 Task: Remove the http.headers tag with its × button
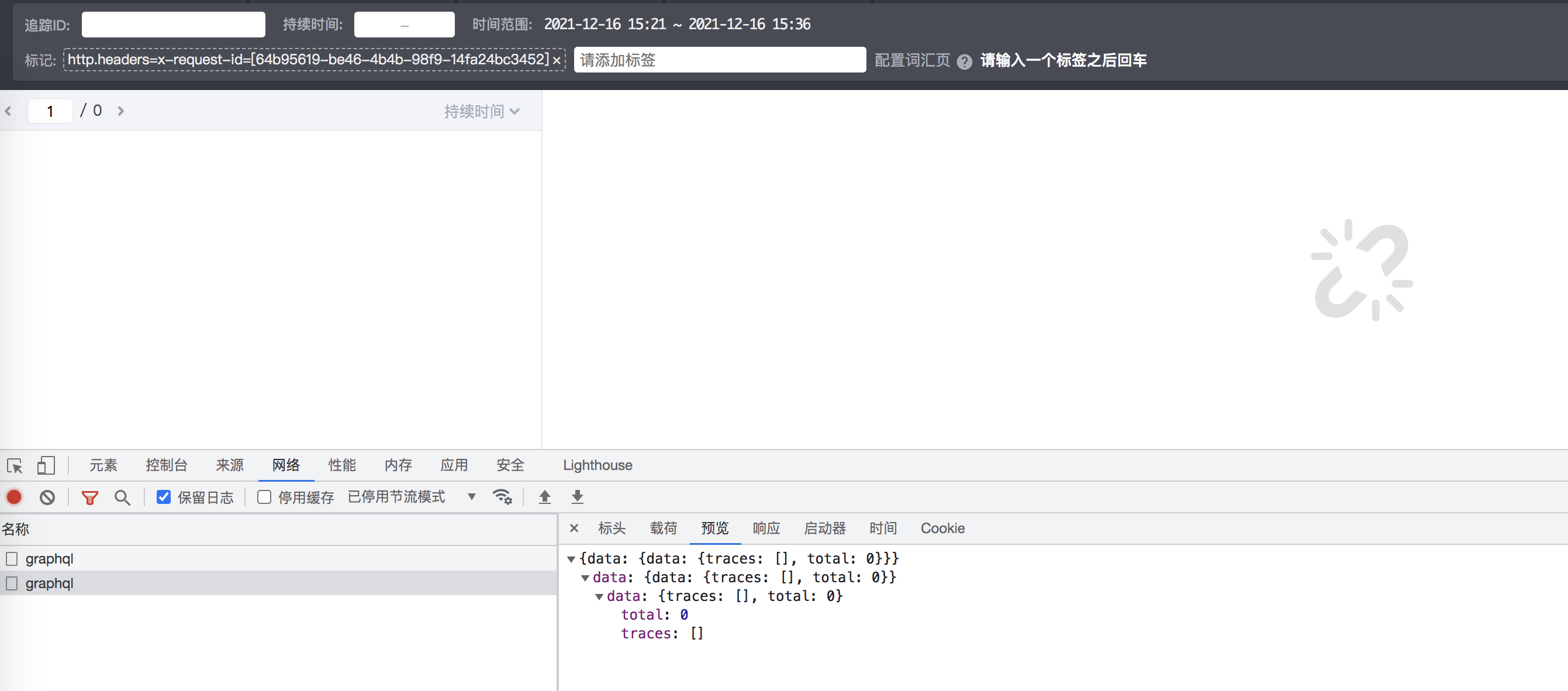pyautogui.click(x=557, y=60)
